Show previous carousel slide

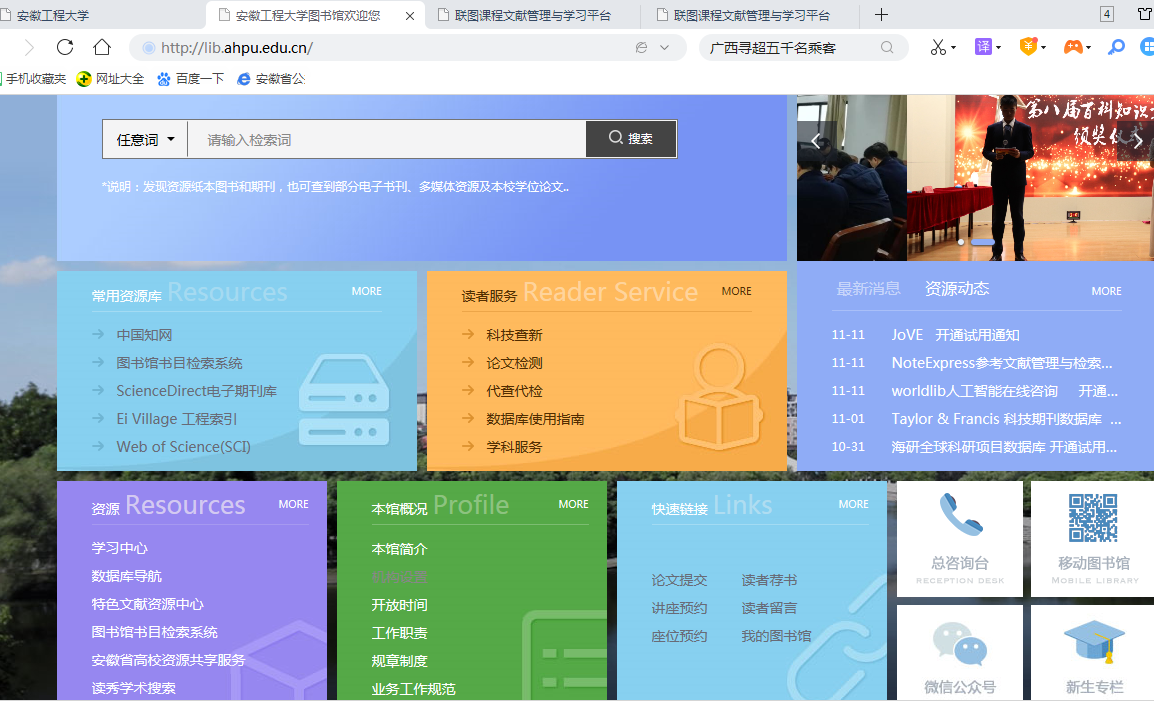pyautogui.click(x=815, y=141)
